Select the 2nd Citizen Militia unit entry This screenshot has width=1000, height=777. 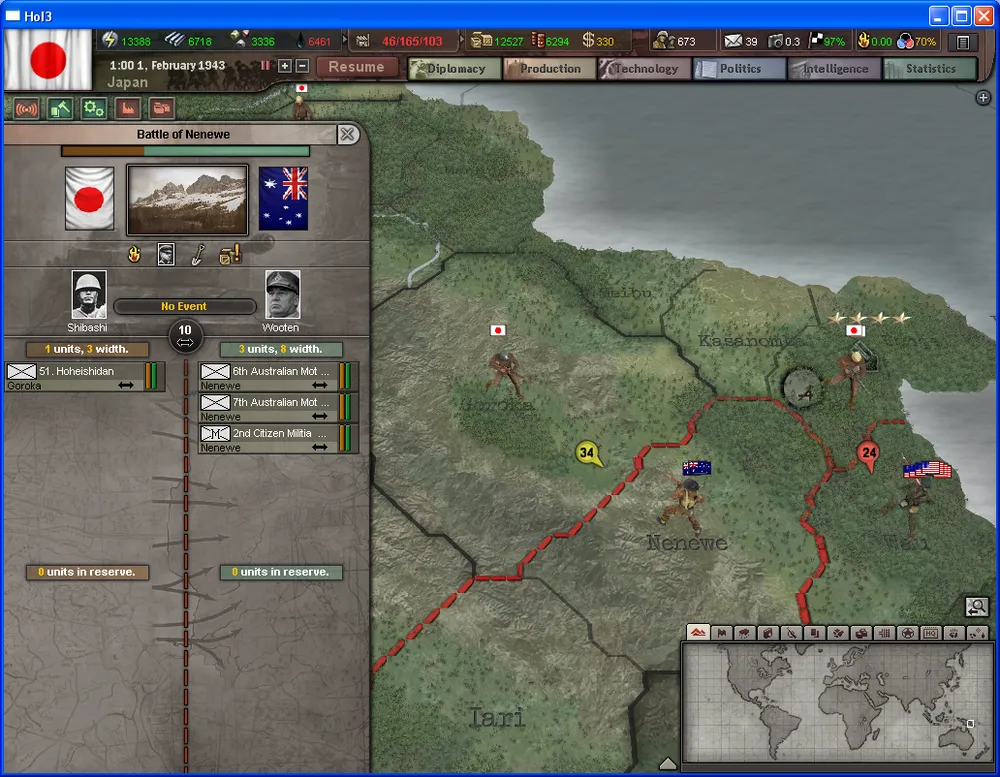(x=278, y=439)
